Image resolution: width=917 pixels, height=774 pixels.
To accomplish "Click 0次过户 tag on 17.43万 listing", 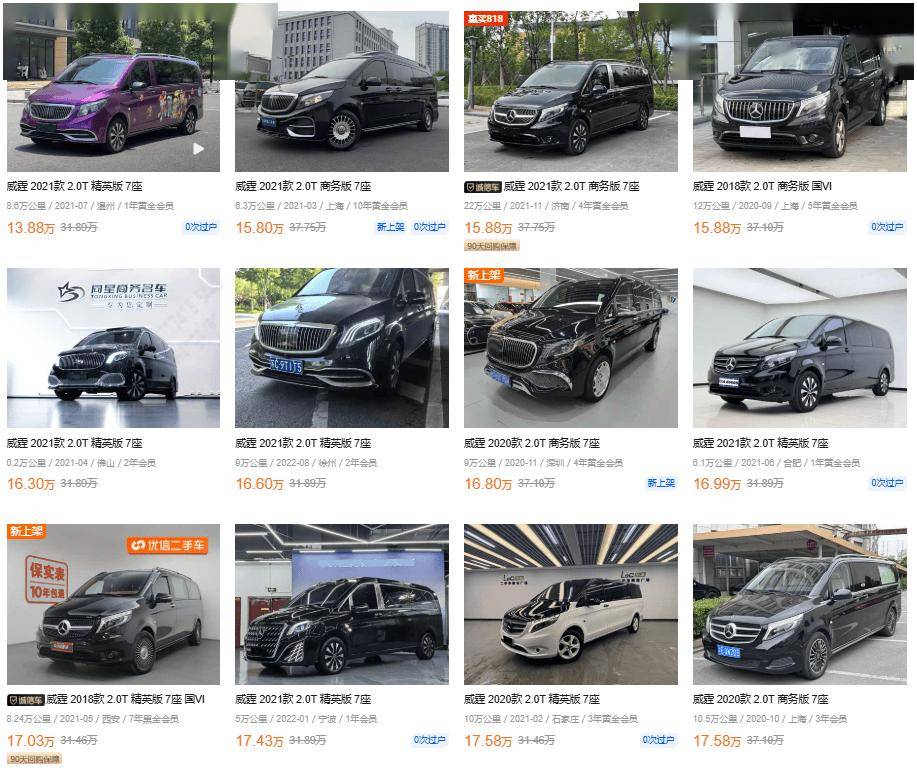I will coord(429,740).
